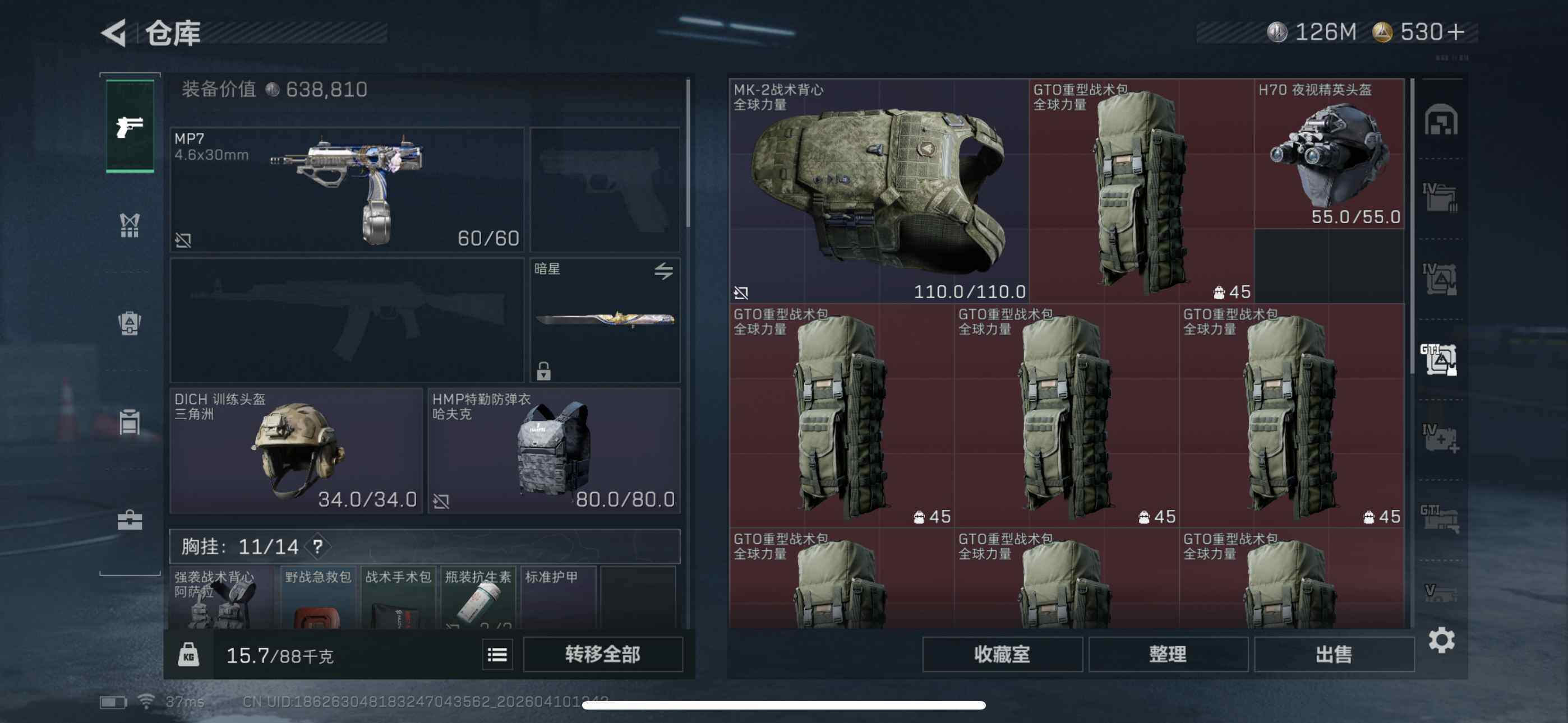Toggle the inventory list view icon
This screenshot has height=723, width=1568.
[x=497, y=654]
